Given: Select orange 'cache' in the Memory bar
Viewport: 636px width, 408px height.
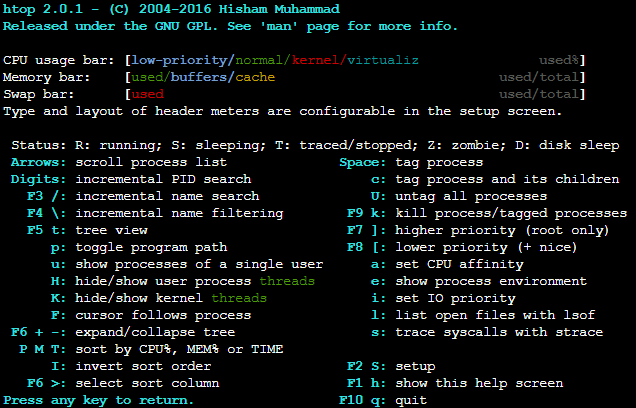Looking at the screenshot, I should (255, 77).
